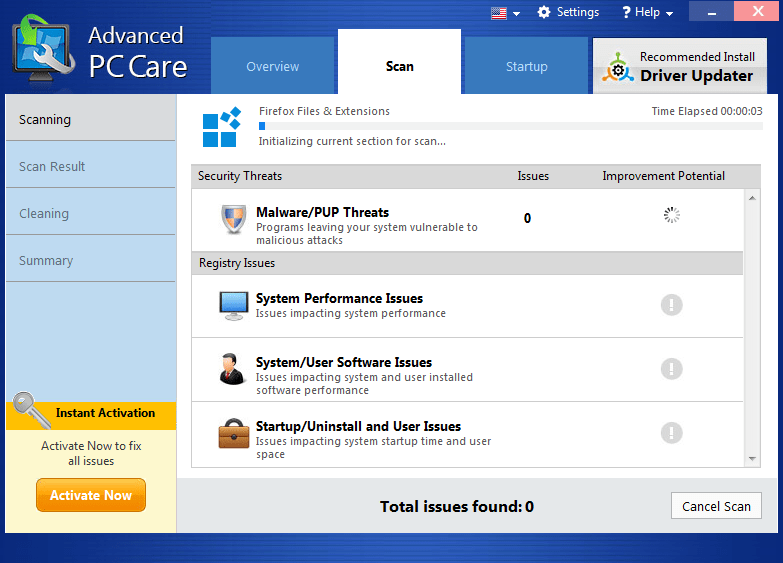The image size is (783, 563).
Task: Click the Issues column header
Action: click(533, 176)
